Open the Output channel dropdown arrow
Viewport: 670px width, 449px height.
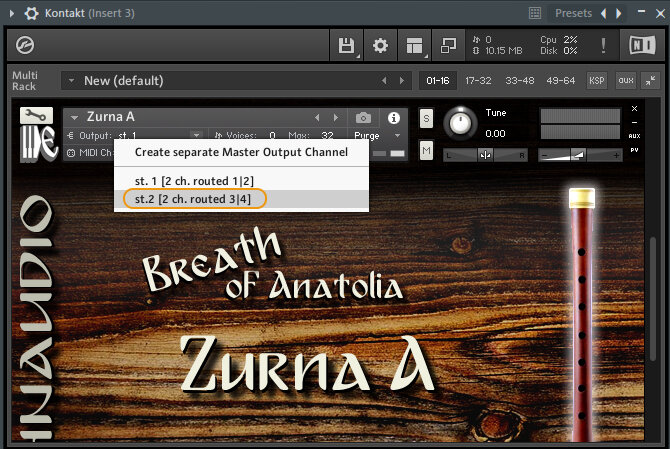tap(196, 135)
